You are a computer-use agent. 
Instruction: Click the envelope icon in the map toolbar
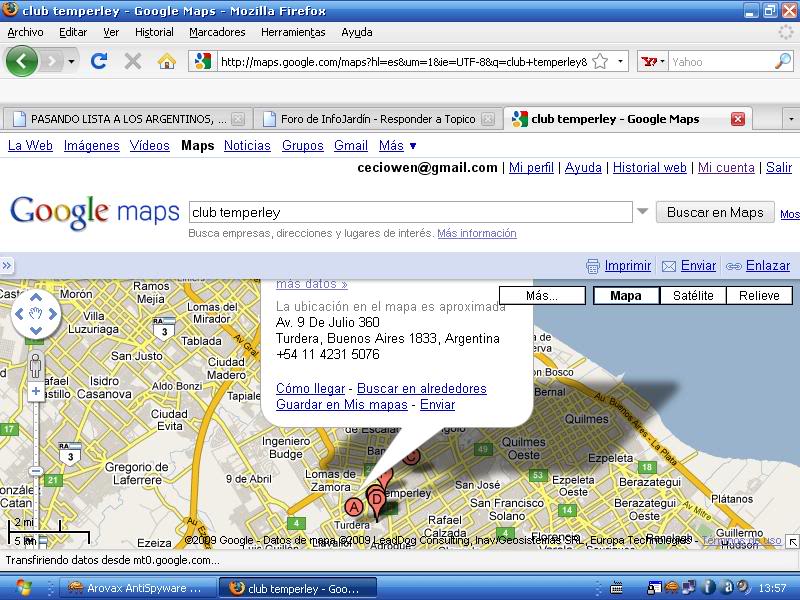coord(668,266)
